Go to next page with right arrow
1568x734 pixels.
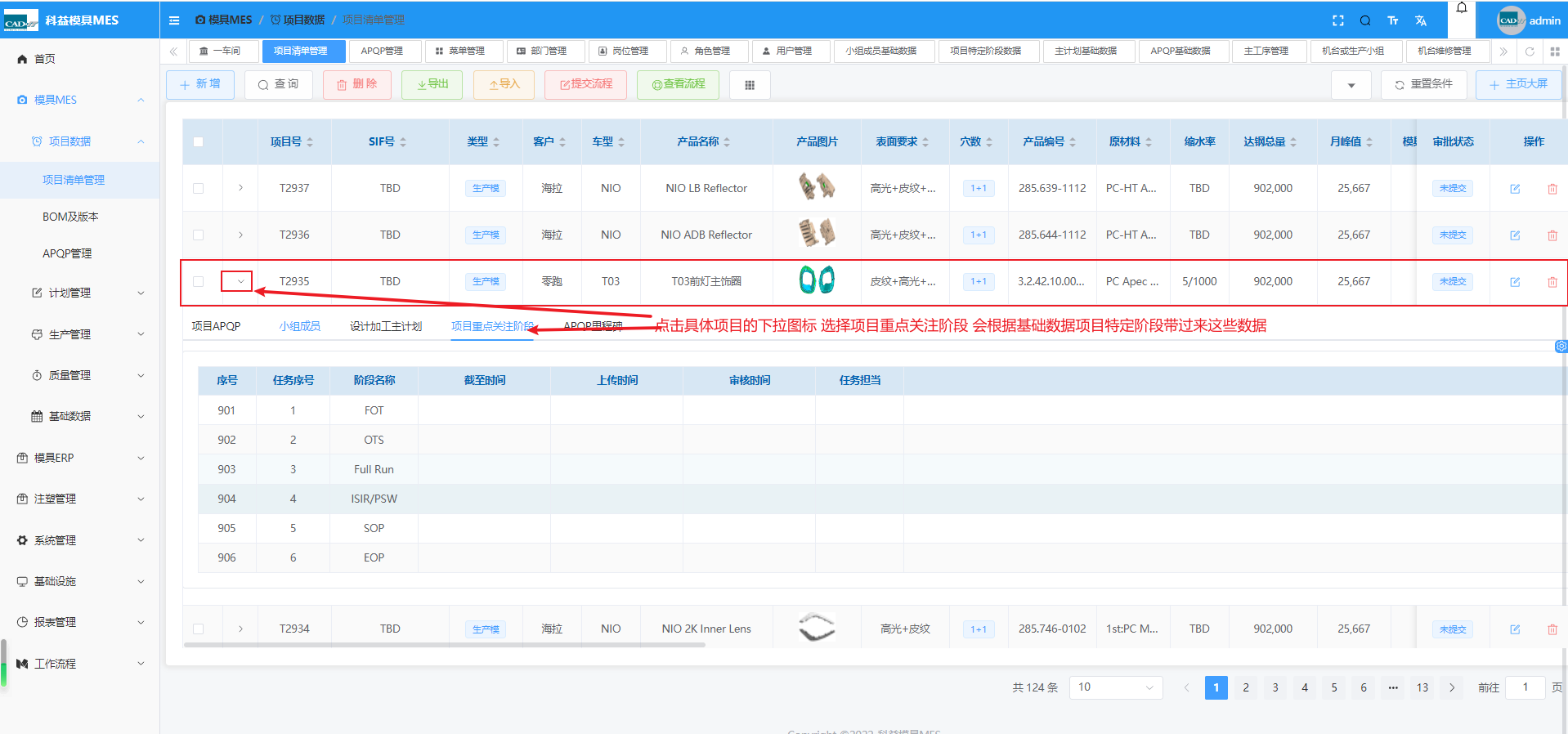[x=1452, y=687]
